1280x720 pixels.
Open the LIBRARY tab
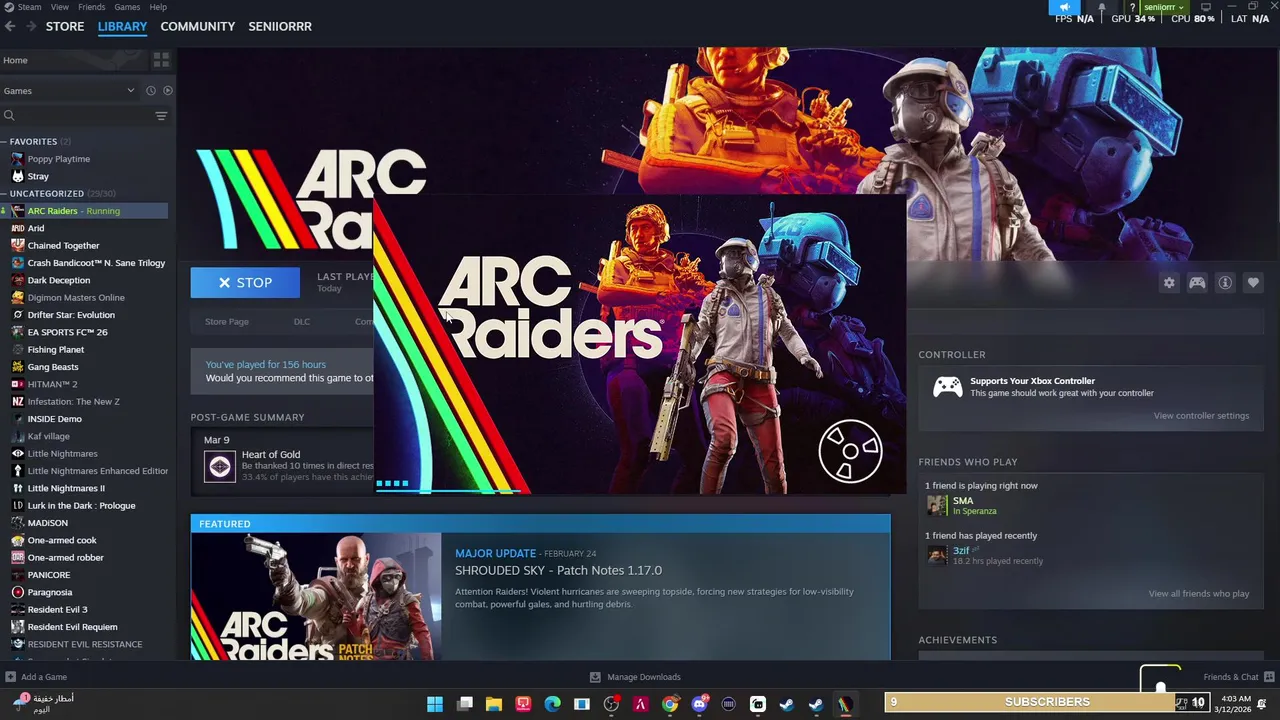[x=122, y=26]
